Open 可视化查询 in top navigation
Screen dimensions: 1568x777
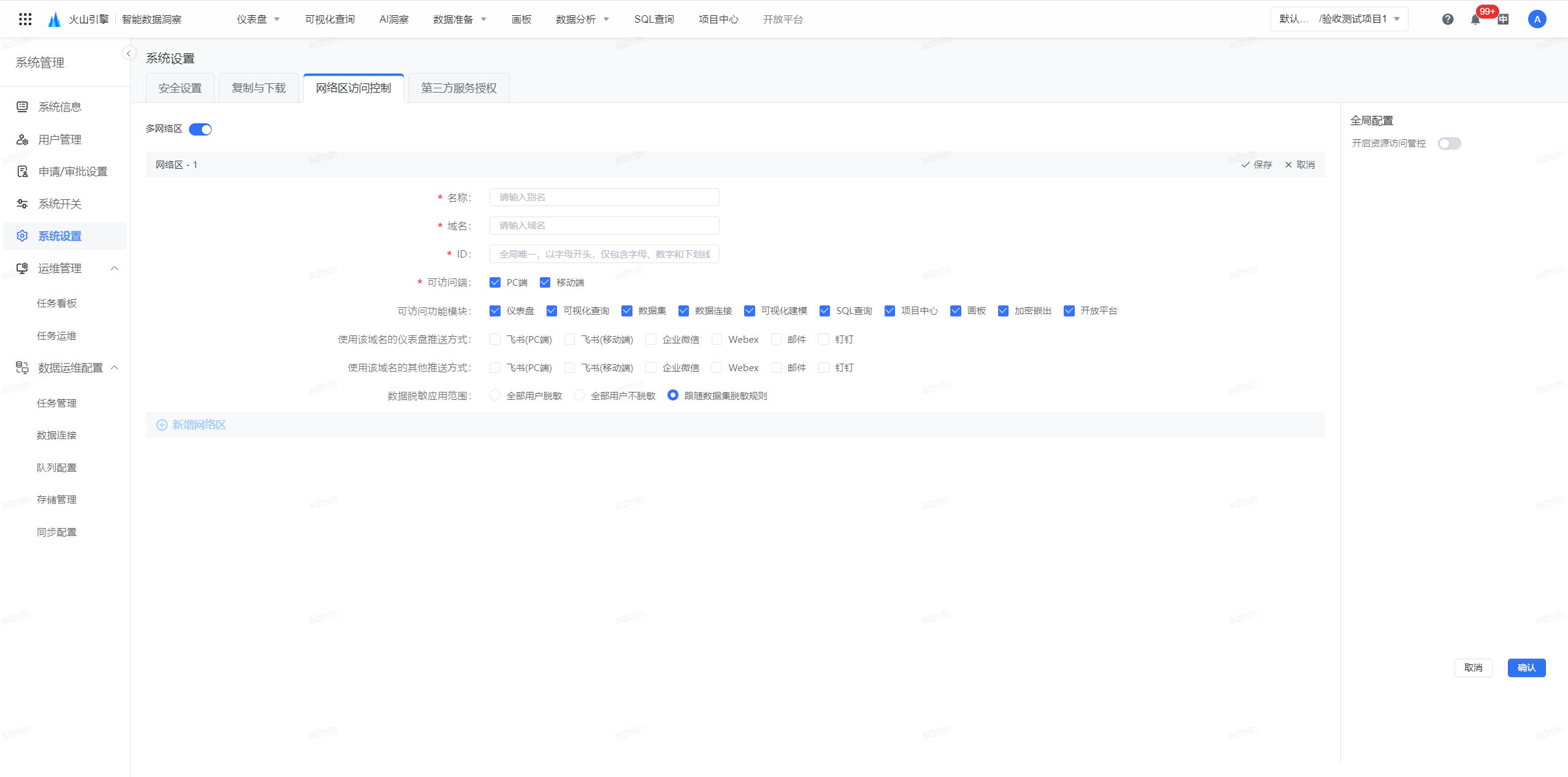pos(329,19)
